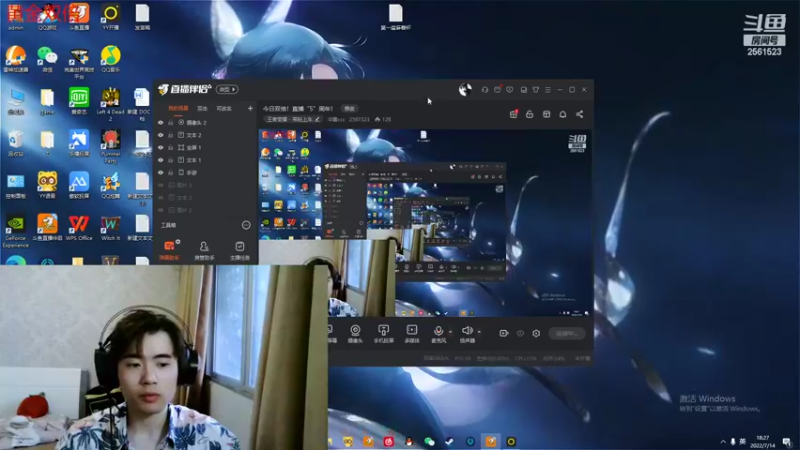
Task: Open the hamburger menu in title bar
Action: (548, 90)
